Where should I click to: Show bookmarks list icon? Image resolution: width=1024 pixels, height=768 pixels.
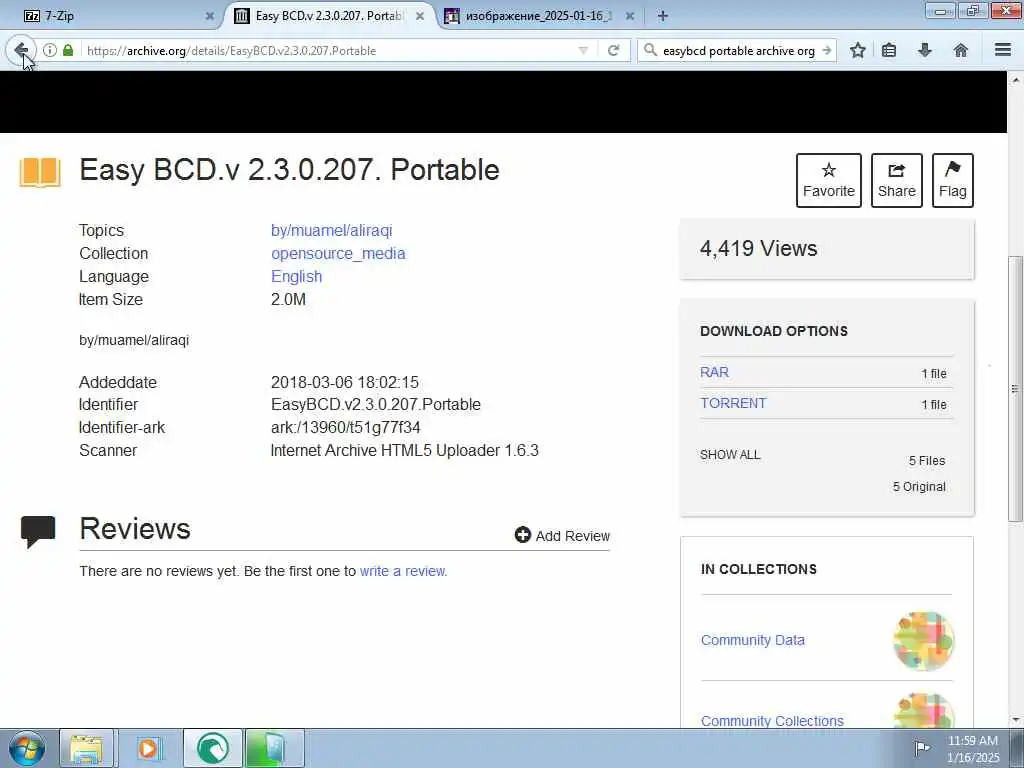tap(889, 50)
